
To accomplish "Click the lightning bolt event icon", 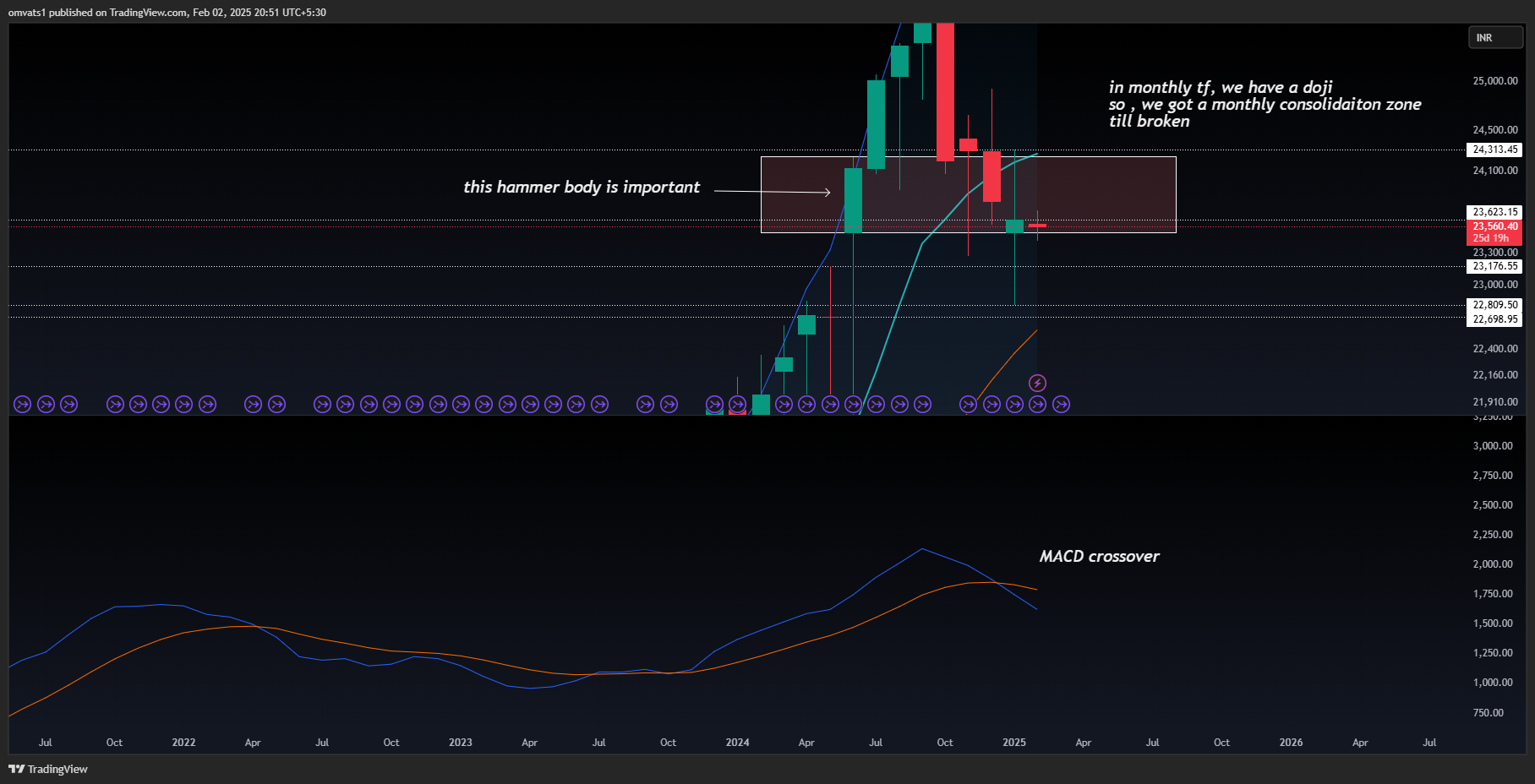I will 1037,384.
